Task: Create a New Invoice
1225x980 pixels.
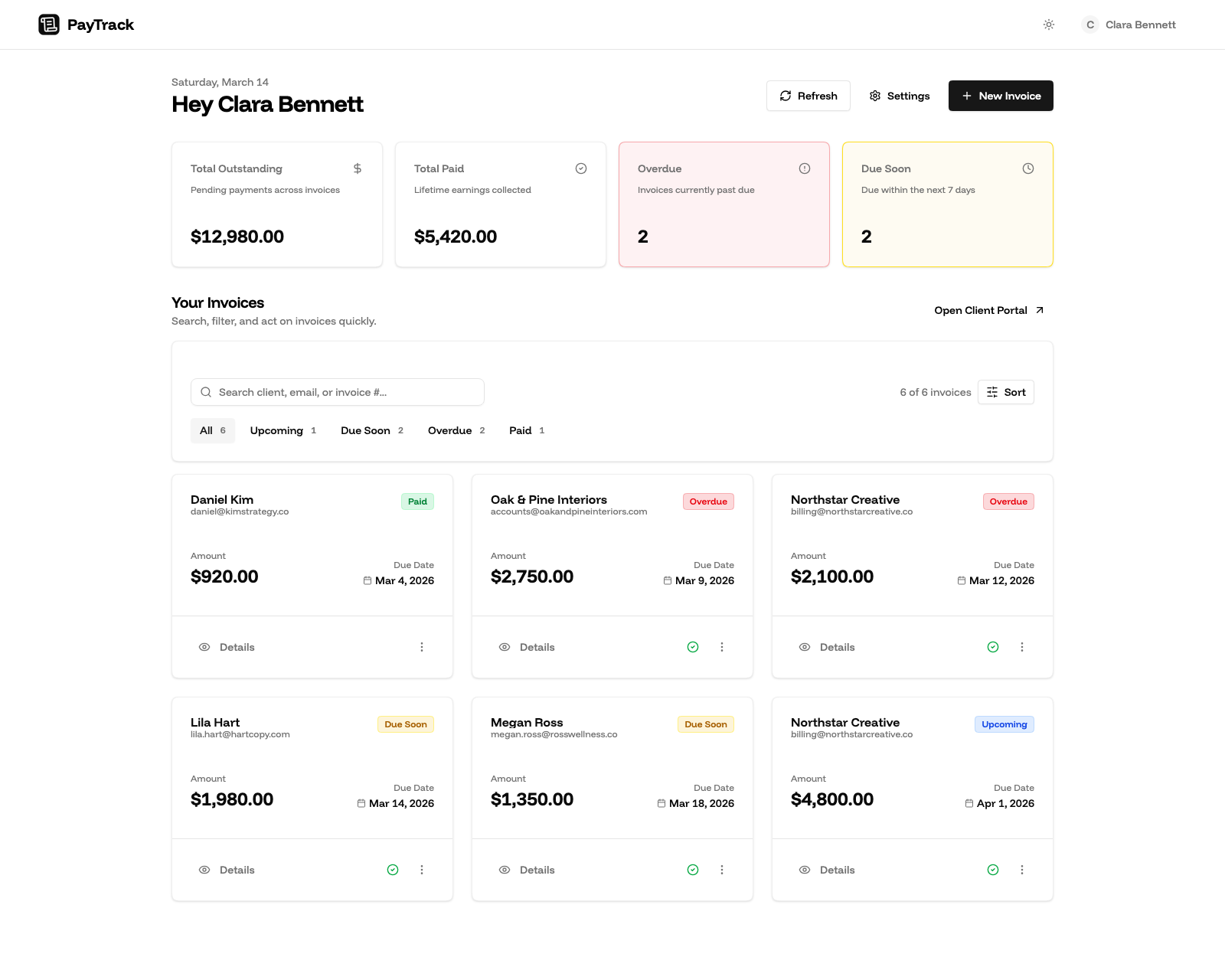Action: point(1001,96)
